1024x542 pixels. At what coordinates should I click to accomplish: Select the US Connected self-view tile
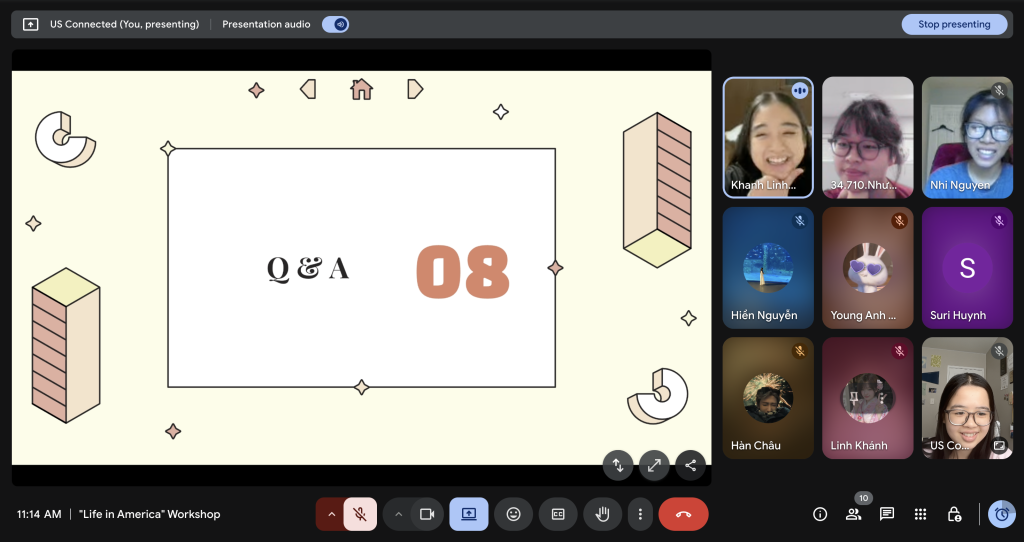click(x=967, y=398)
